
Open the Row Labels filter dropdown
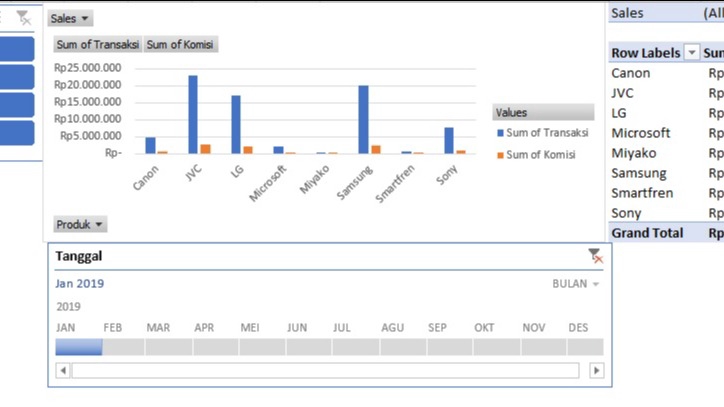pyautogui.click(x=691, y=53)
